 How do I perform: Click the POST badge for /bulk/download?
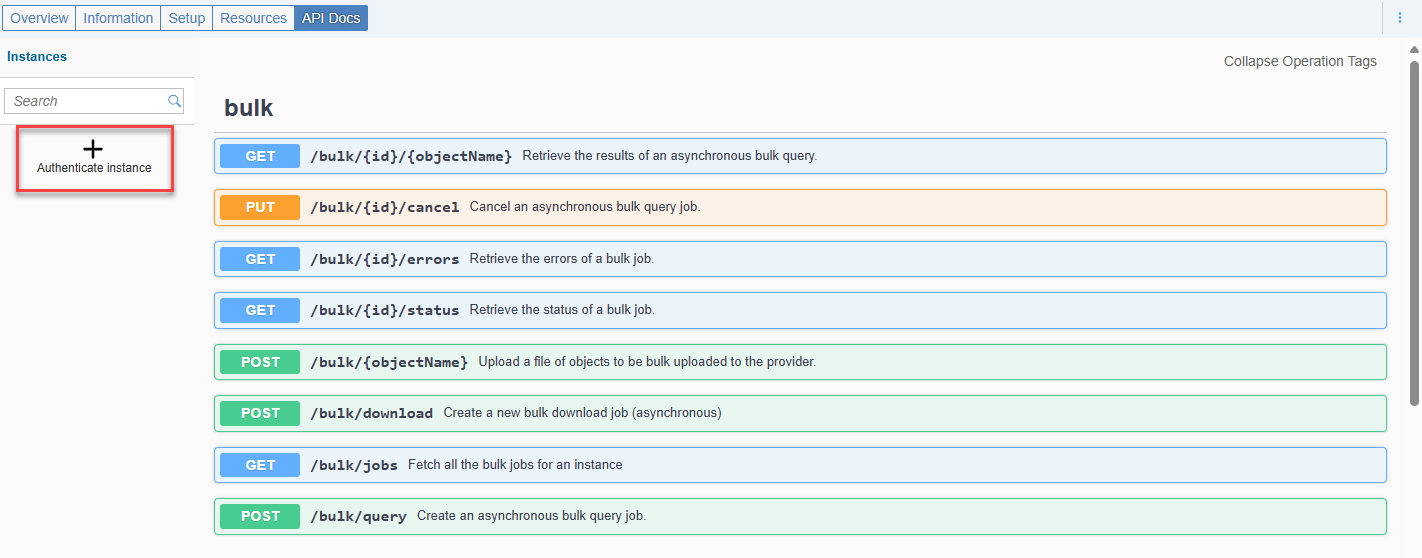tap(260, 413)
